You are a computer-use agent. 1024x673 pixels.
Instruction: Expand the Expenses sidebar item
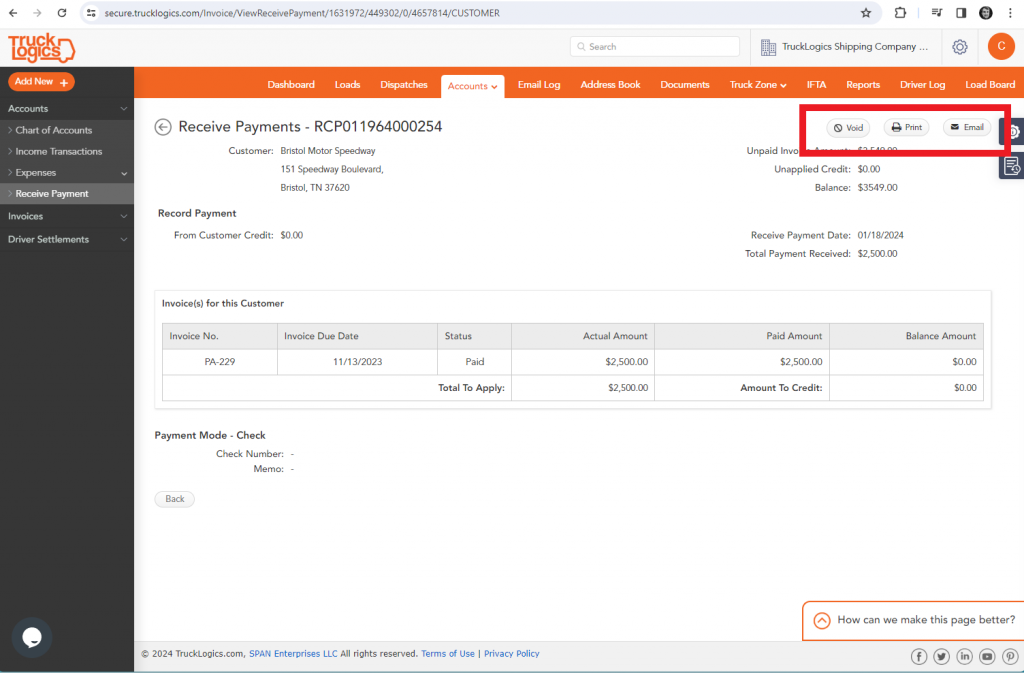click(67, 172)
